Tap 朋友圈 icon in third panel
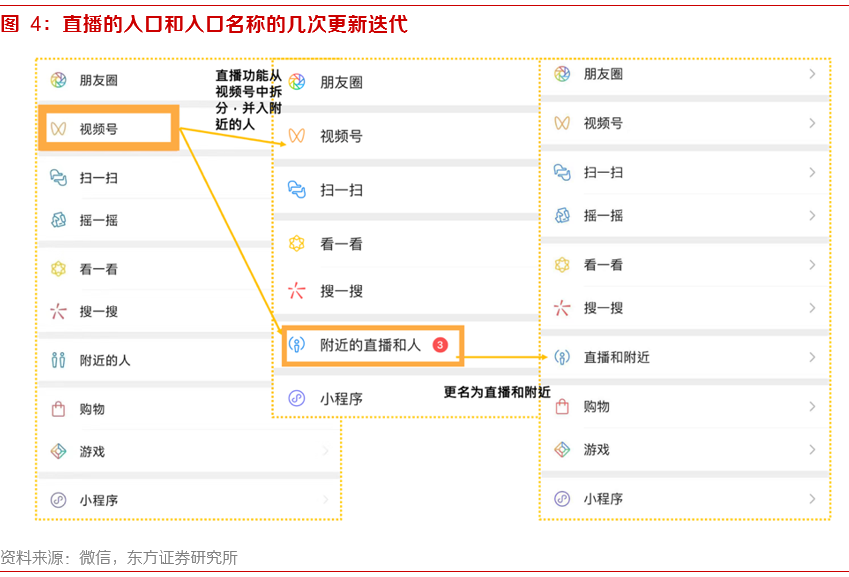The image size is (849, 577). coord(562,74)
